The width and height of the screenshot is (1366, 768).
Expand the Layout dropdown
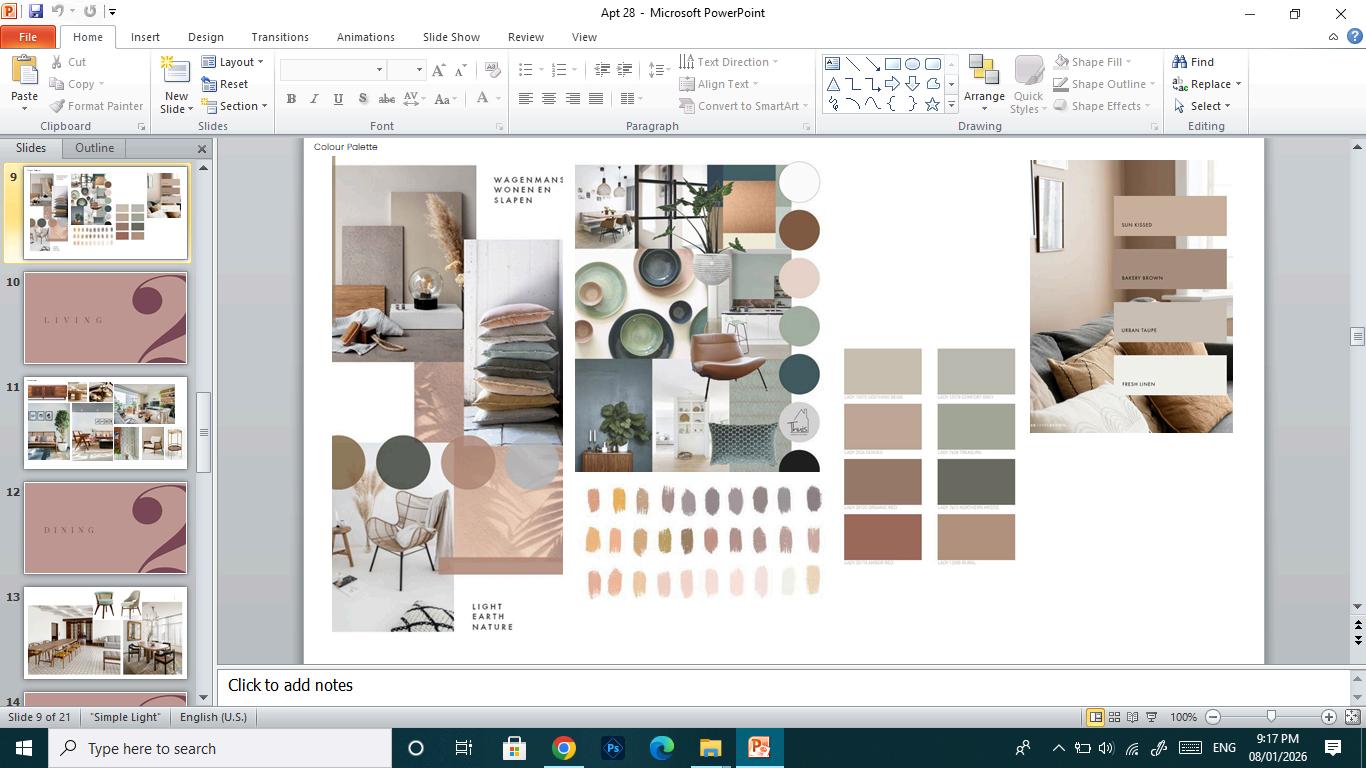coord(236,62)
